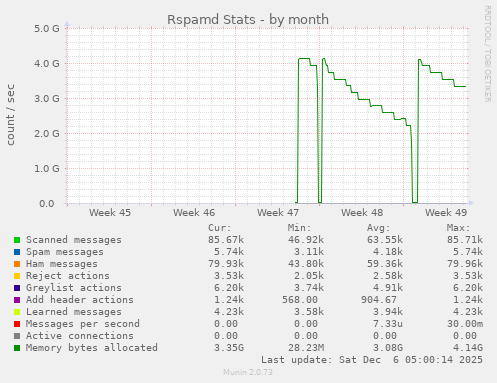Click the Scanned messages minimum 46.92k

tap(306, 240)
